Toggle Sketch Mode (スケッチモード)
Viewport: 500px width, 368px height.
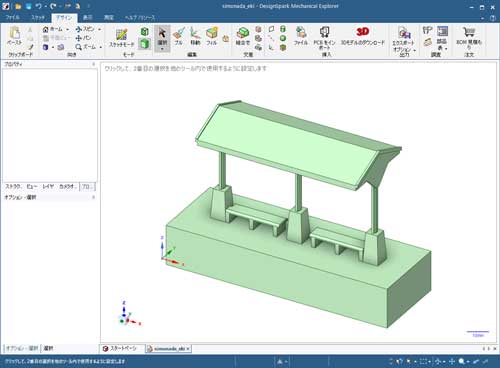click(122, 38)
